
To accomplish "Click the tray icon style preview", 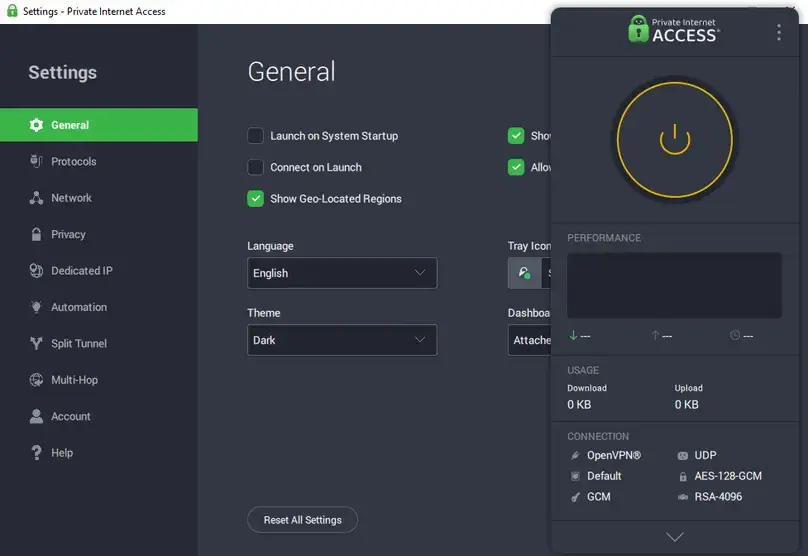I will 525,273.
